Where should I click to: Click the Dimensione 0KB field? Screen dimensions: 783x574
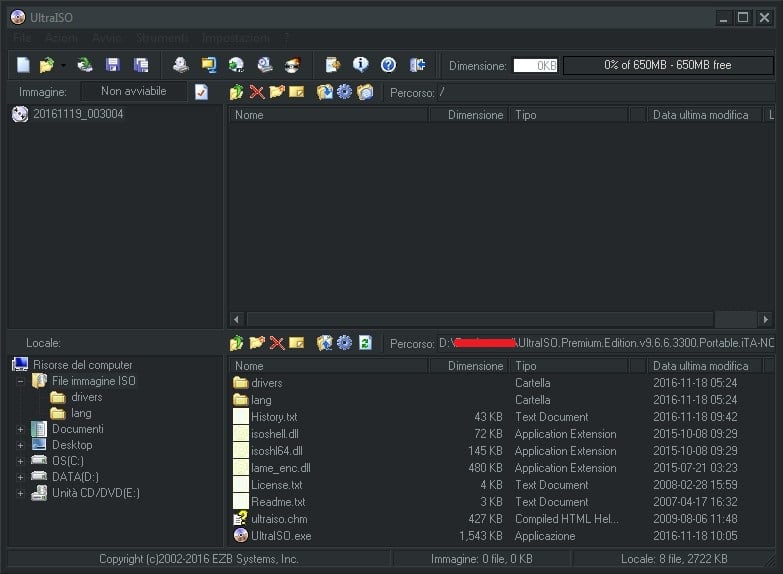(x=535, y=65)
